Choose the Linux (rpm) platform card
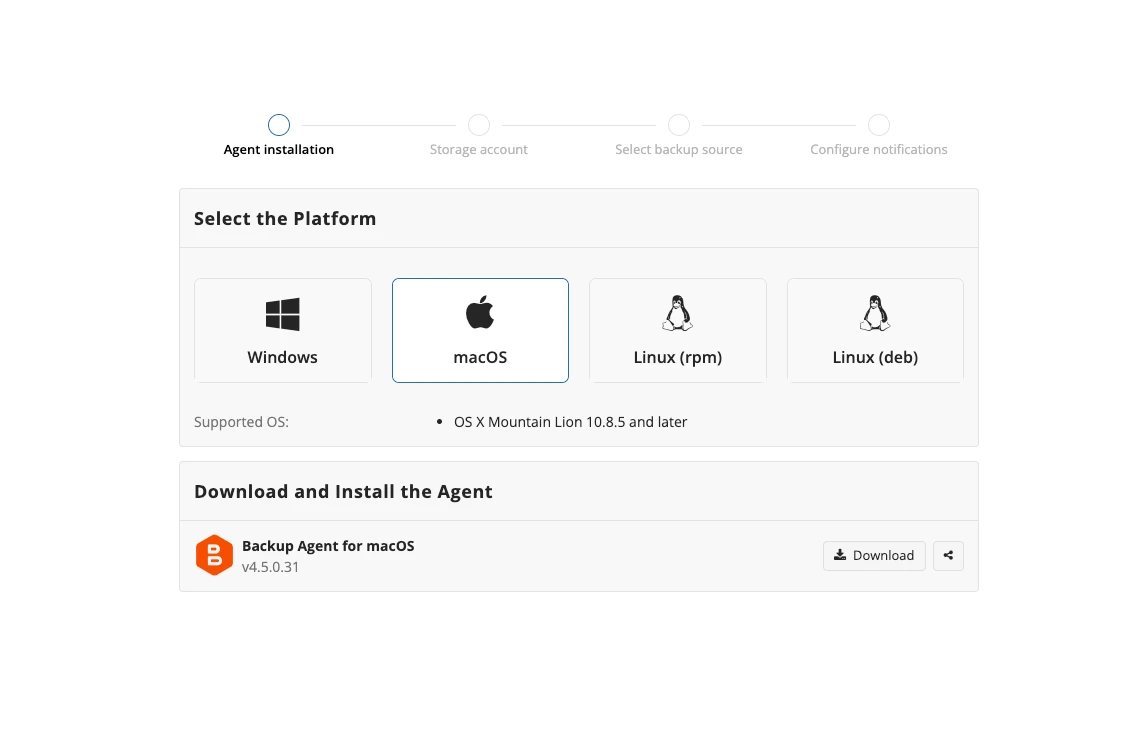This screenshot has height=754, width=1148. [x=678, y=330]
